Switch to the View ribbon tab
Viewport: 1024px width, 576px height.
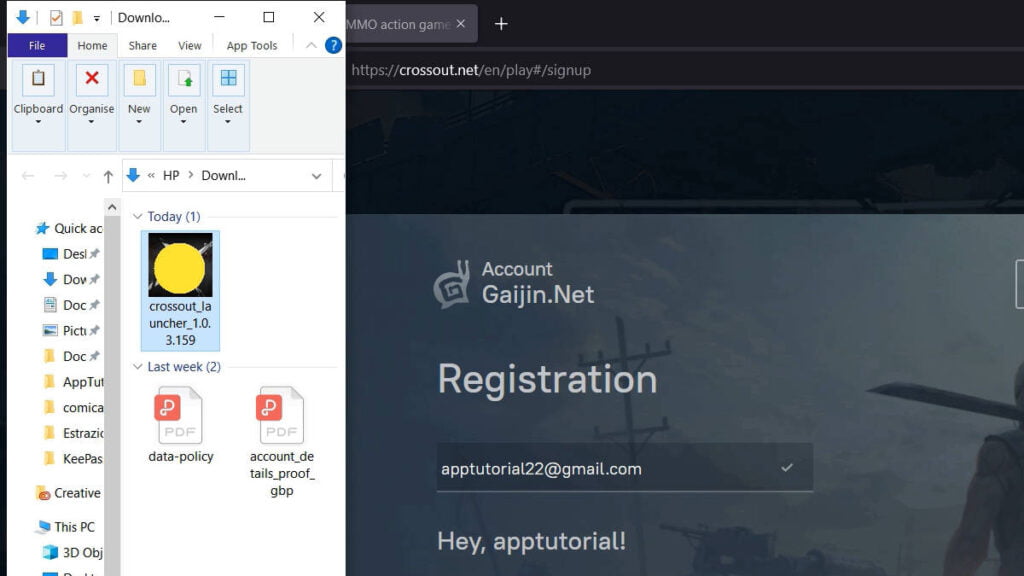click(x=190, y=45)
